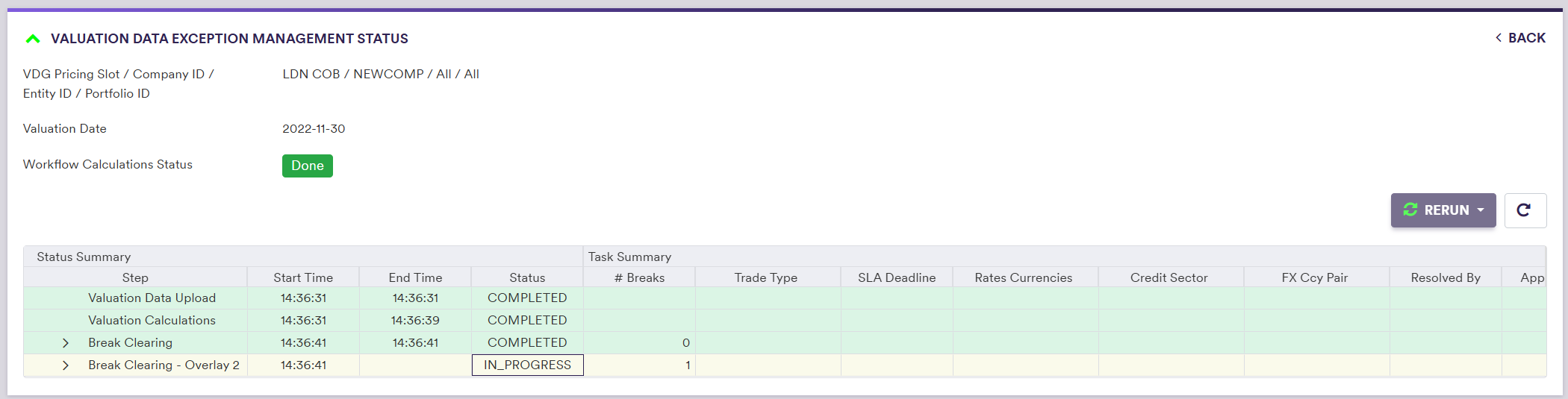
Task: Click the FX Ccy Pair column header
Action: 1314,277
